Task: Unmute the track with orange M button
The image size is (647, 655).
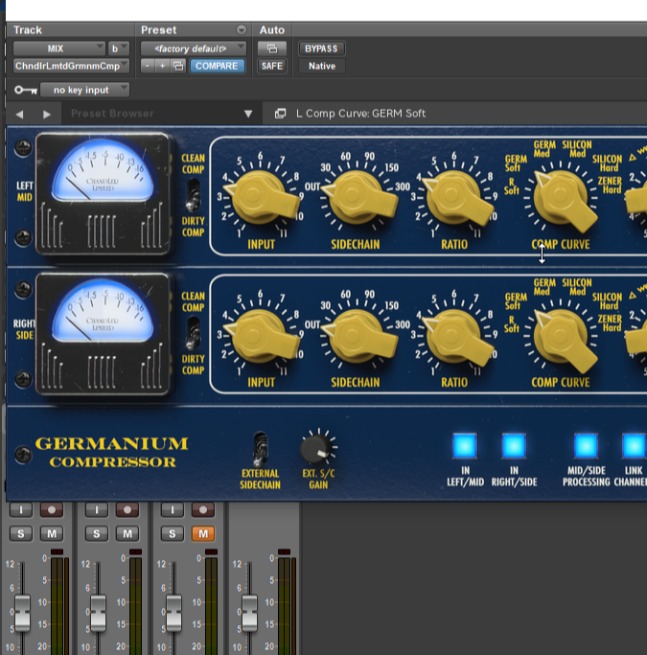Action: pos(204,534)
